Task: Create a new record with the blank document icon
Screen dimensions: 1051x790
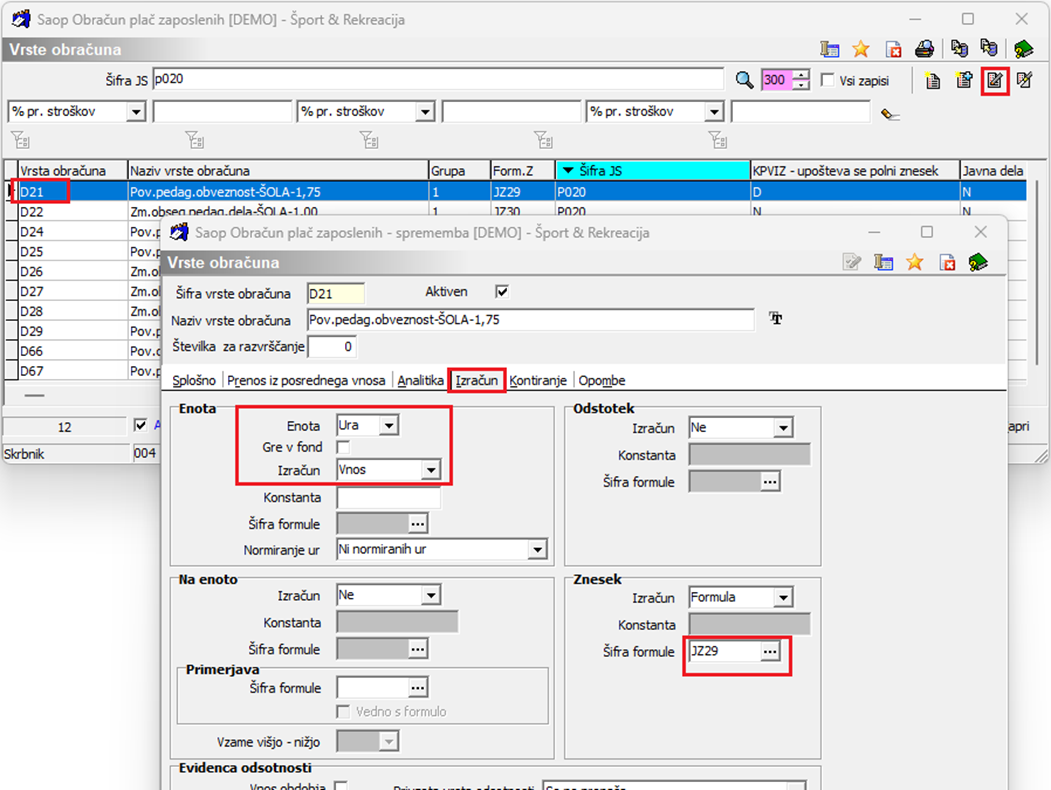Action: click(932, 81)
